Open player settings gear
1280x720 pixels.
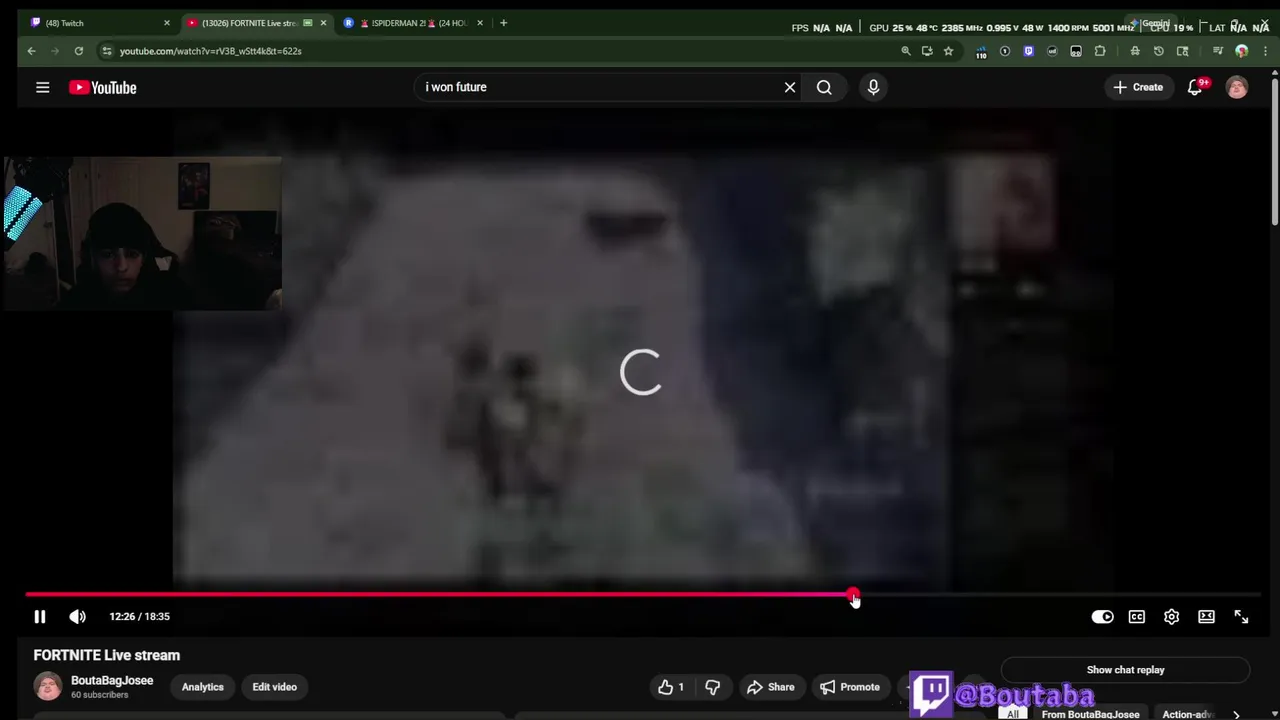1171,617
